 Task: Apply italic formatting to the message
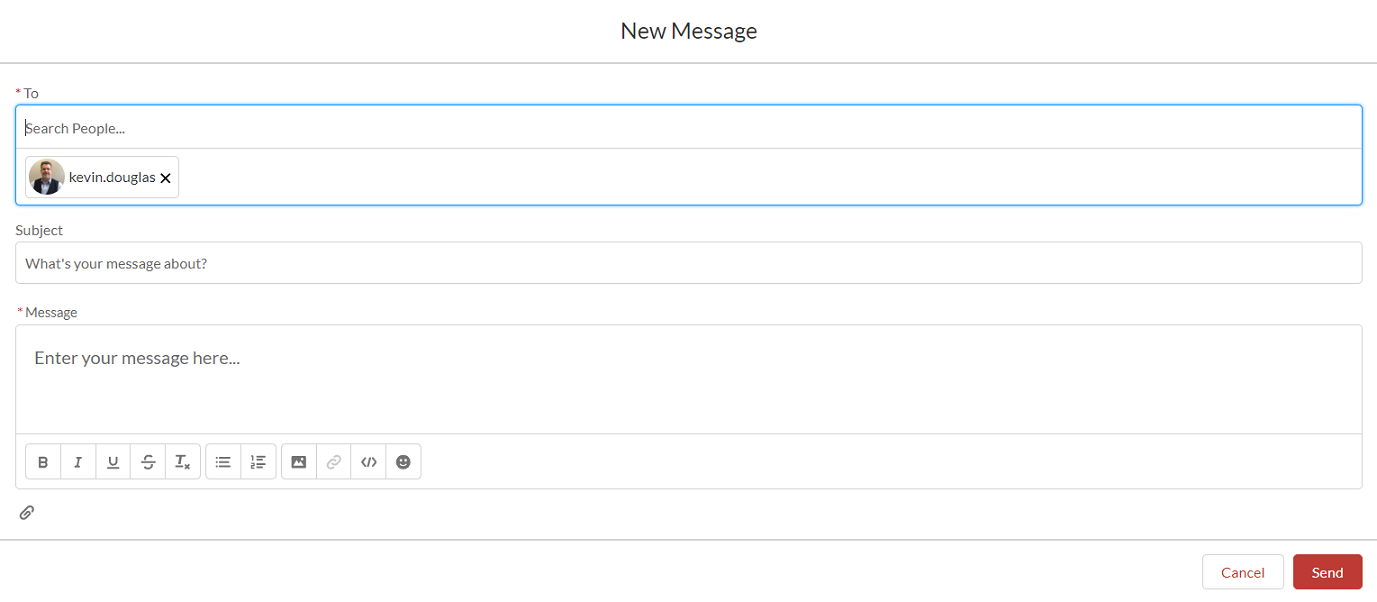point(78,461)
